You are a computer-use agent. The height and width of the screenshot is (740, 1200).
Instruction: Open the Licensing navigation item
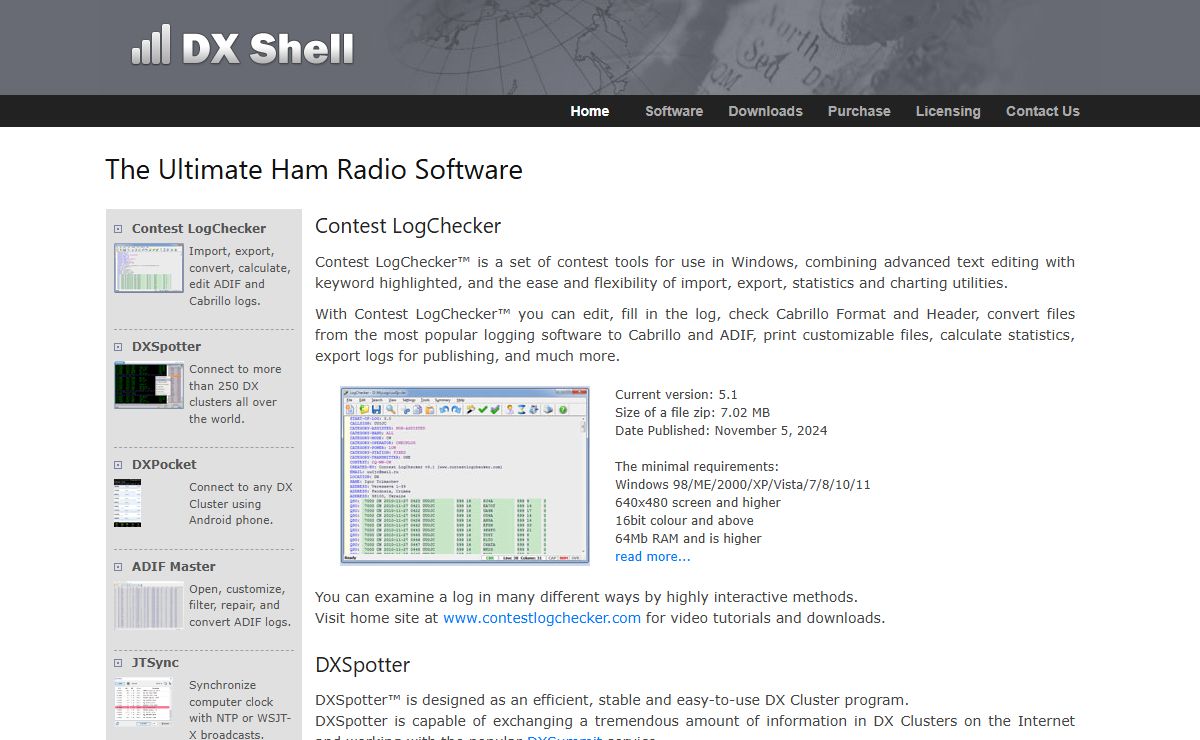point(948,111)
